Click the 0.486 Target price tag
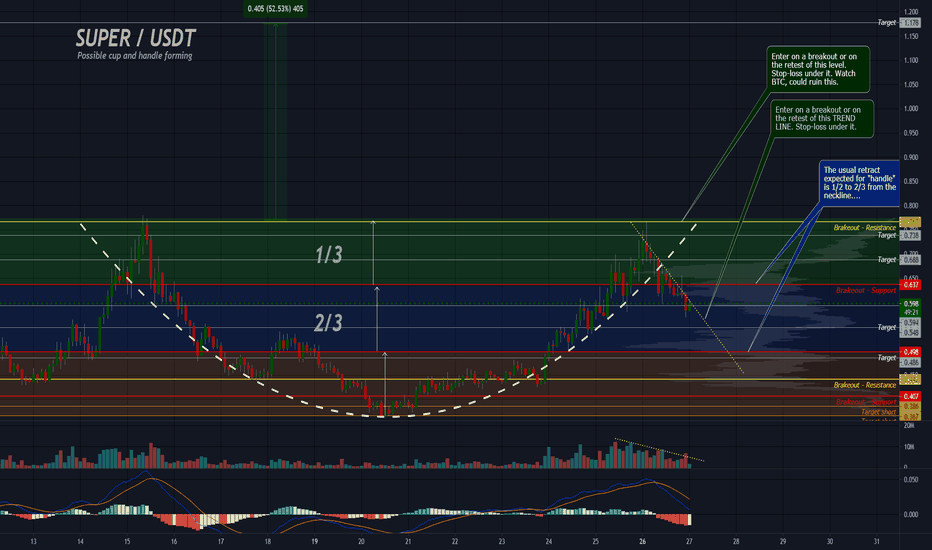Screen dimensions: 932x550 pos(910,362)
